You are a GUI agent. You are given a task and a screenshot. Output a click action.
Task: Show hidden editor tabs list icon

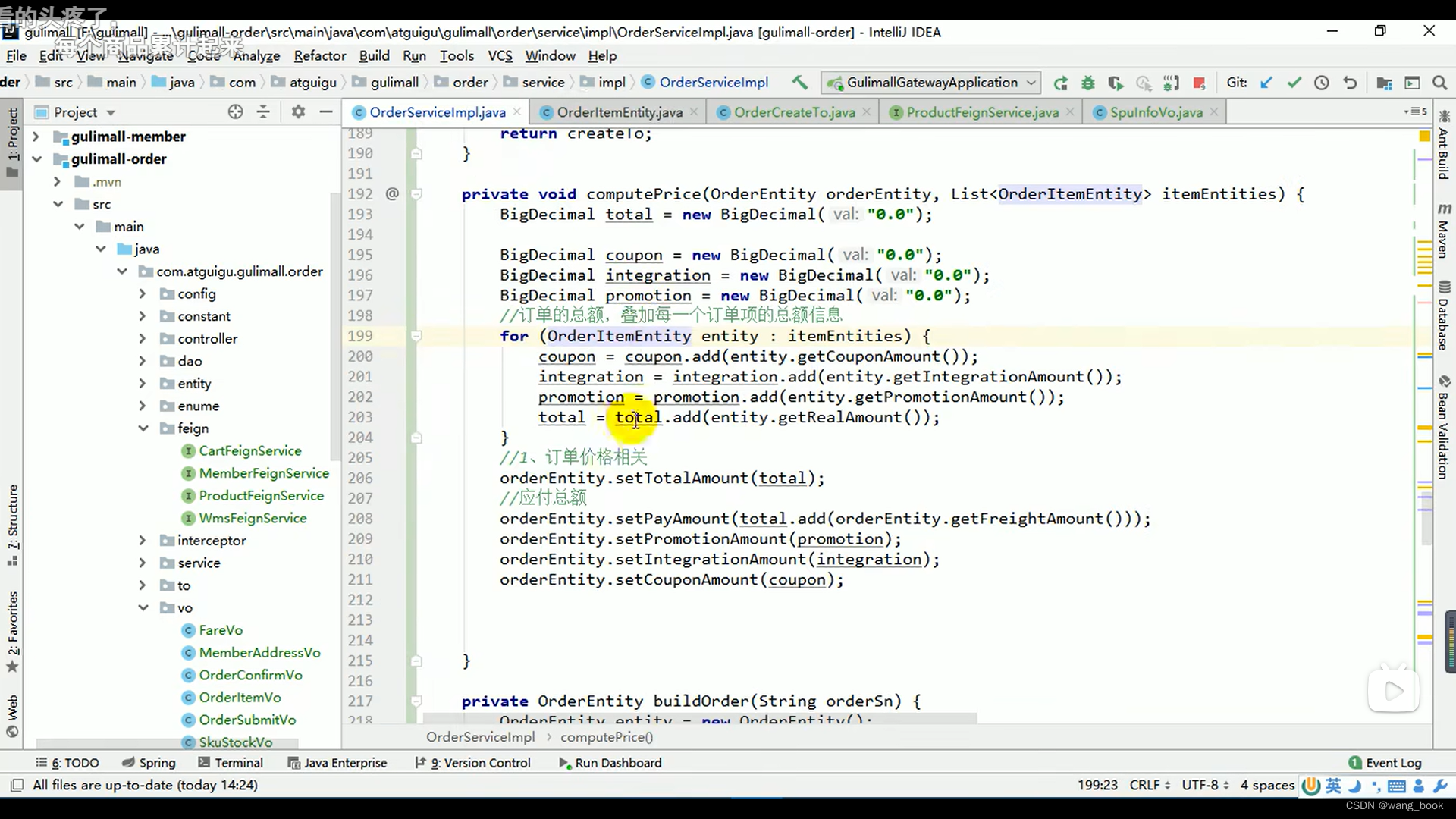[1415, 111]
